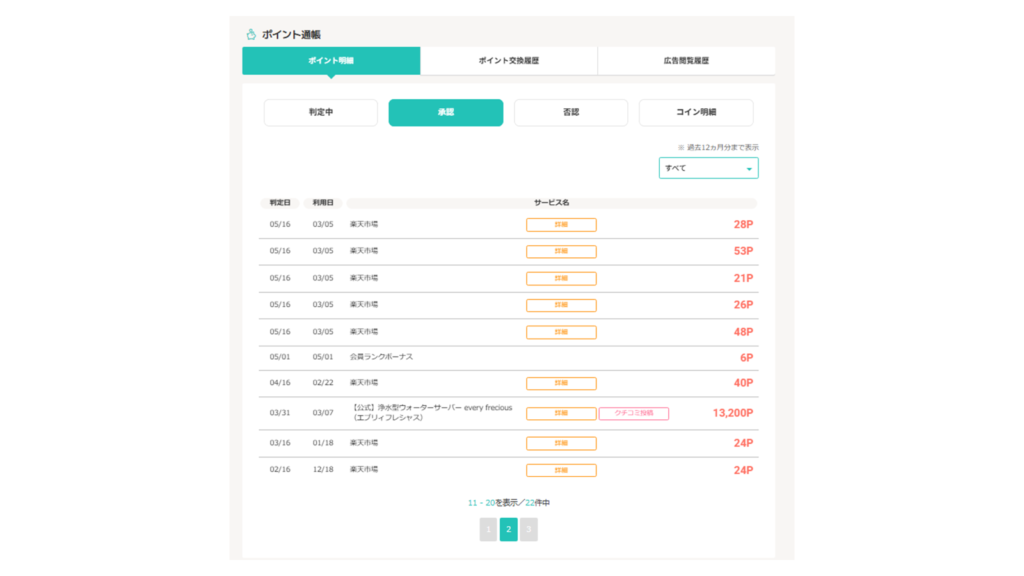Screen dimensions: 1024x576
Task: Switch to the 広告閲覧履歴 tab
Action: click(686, 61)
